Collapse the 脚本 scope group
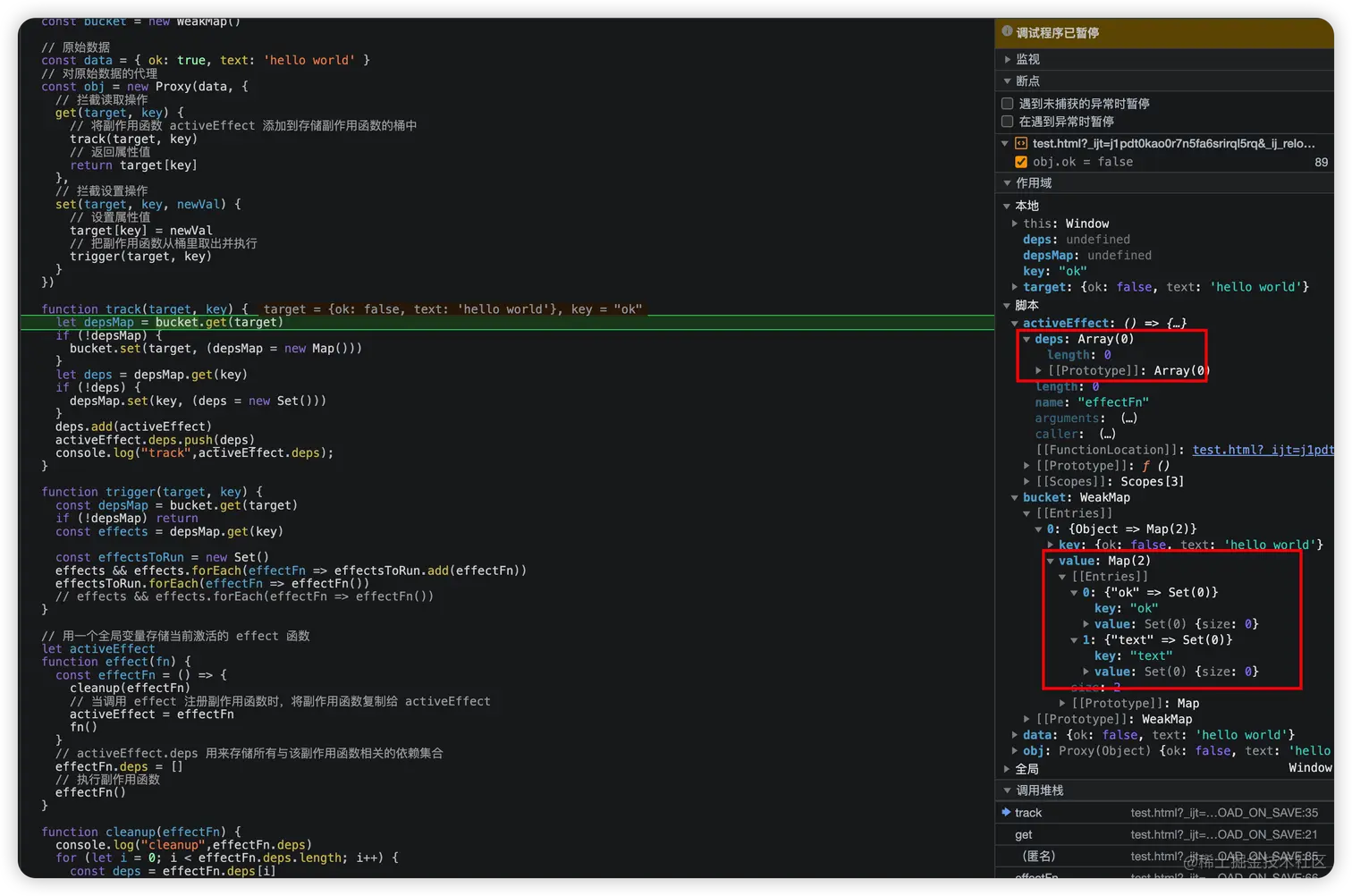Image resolution: width=1352 pixels, height=896 pixels. click(x=1007, y=306)
